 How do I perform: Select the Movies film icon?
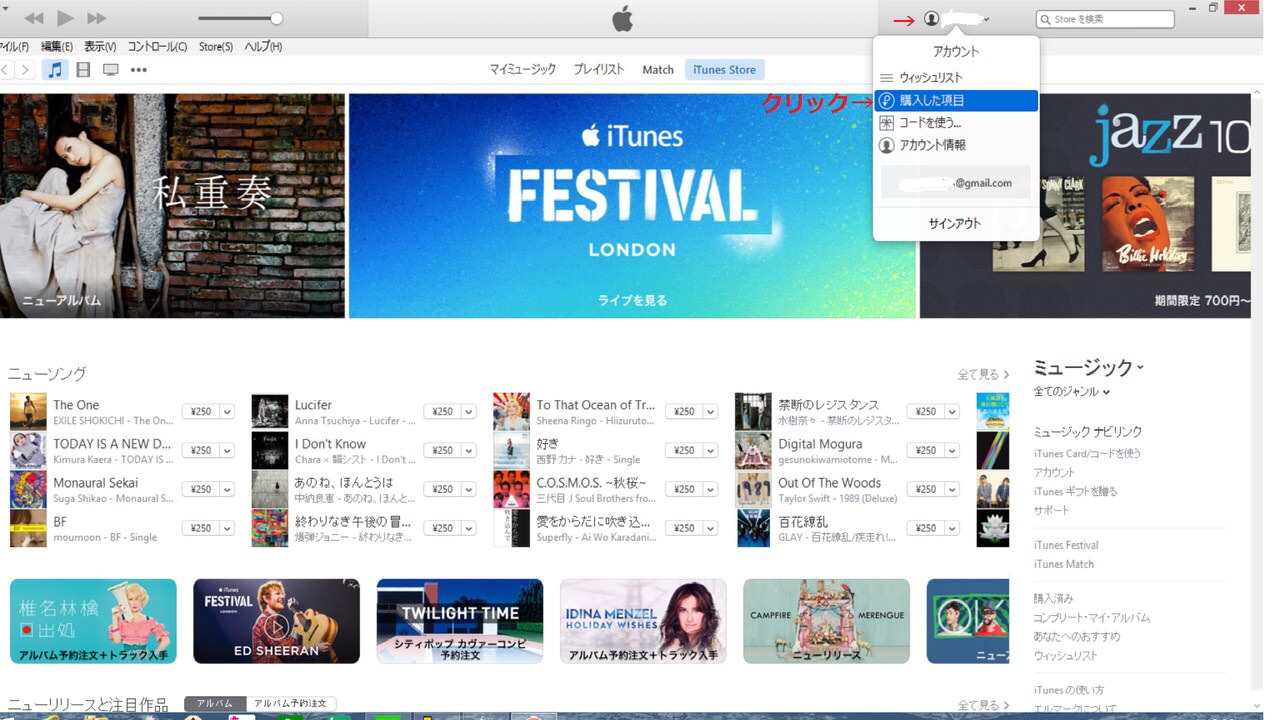click(x=83, y=70)
